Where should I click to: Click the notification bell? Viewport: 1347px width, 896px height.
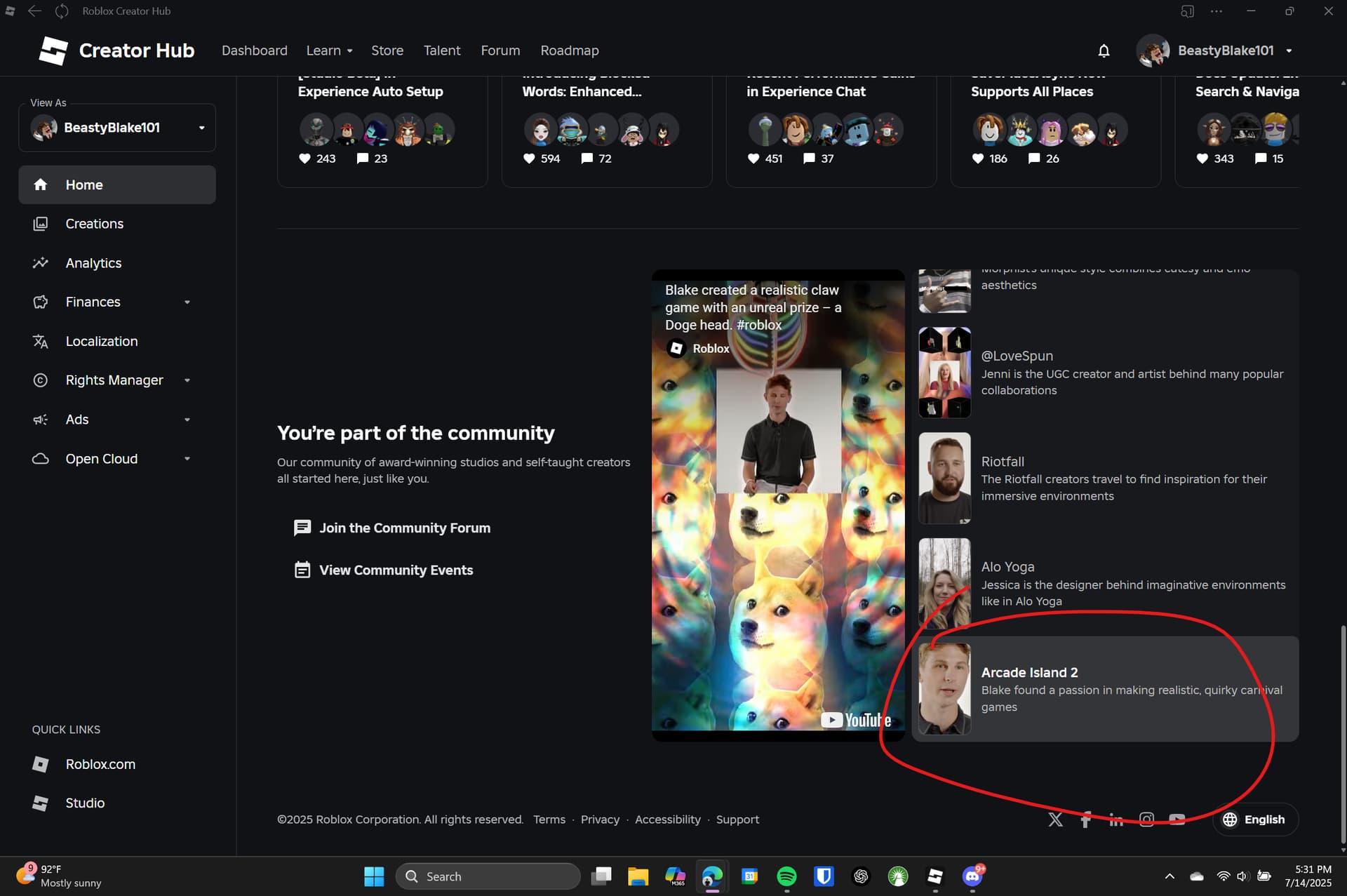coord(1104,51)
